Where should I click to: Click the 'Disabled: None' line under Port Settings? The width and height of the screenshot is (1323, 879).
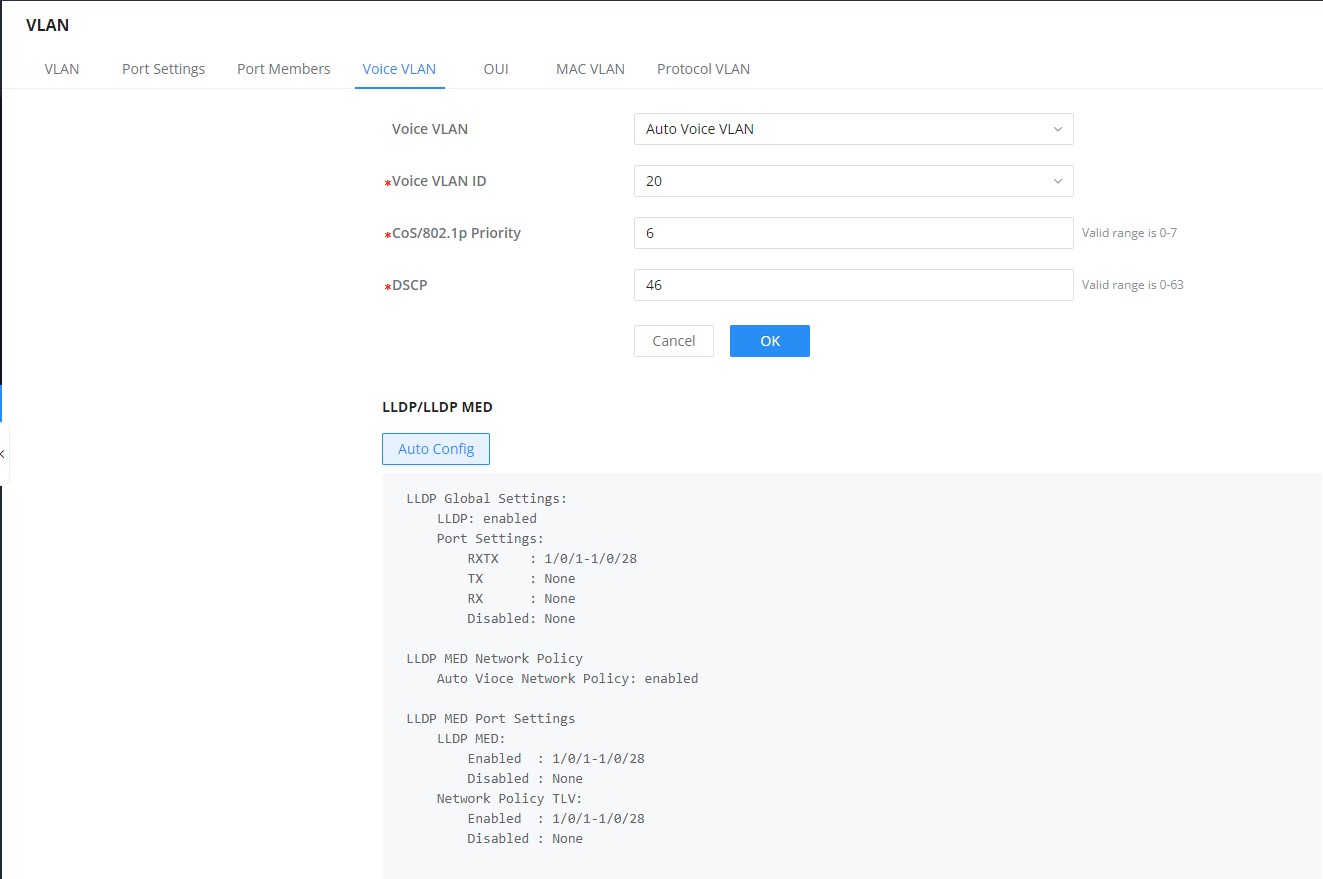click(x=521, y=618)
